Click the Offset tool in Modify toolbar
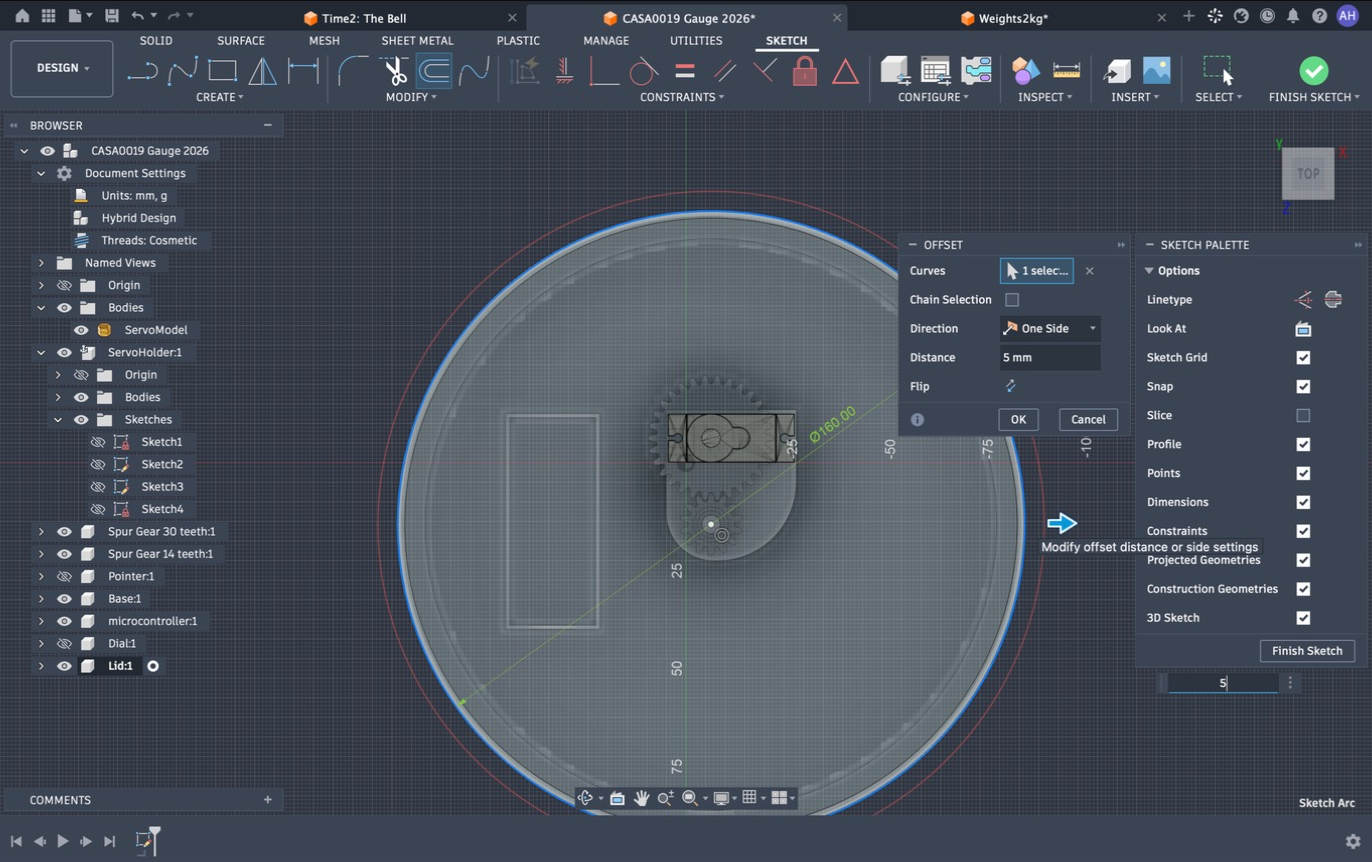This screenshot has width=1372, height=862. tap(434, 71)
